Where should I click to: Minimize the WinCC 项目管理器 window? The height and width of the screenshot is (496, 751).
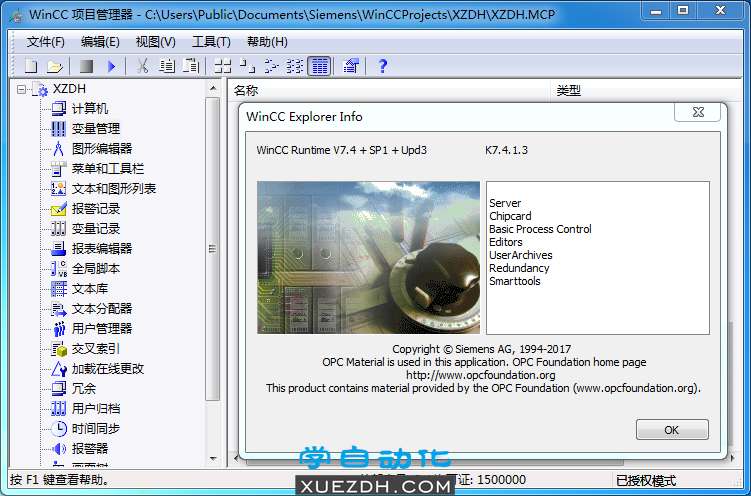656,10
